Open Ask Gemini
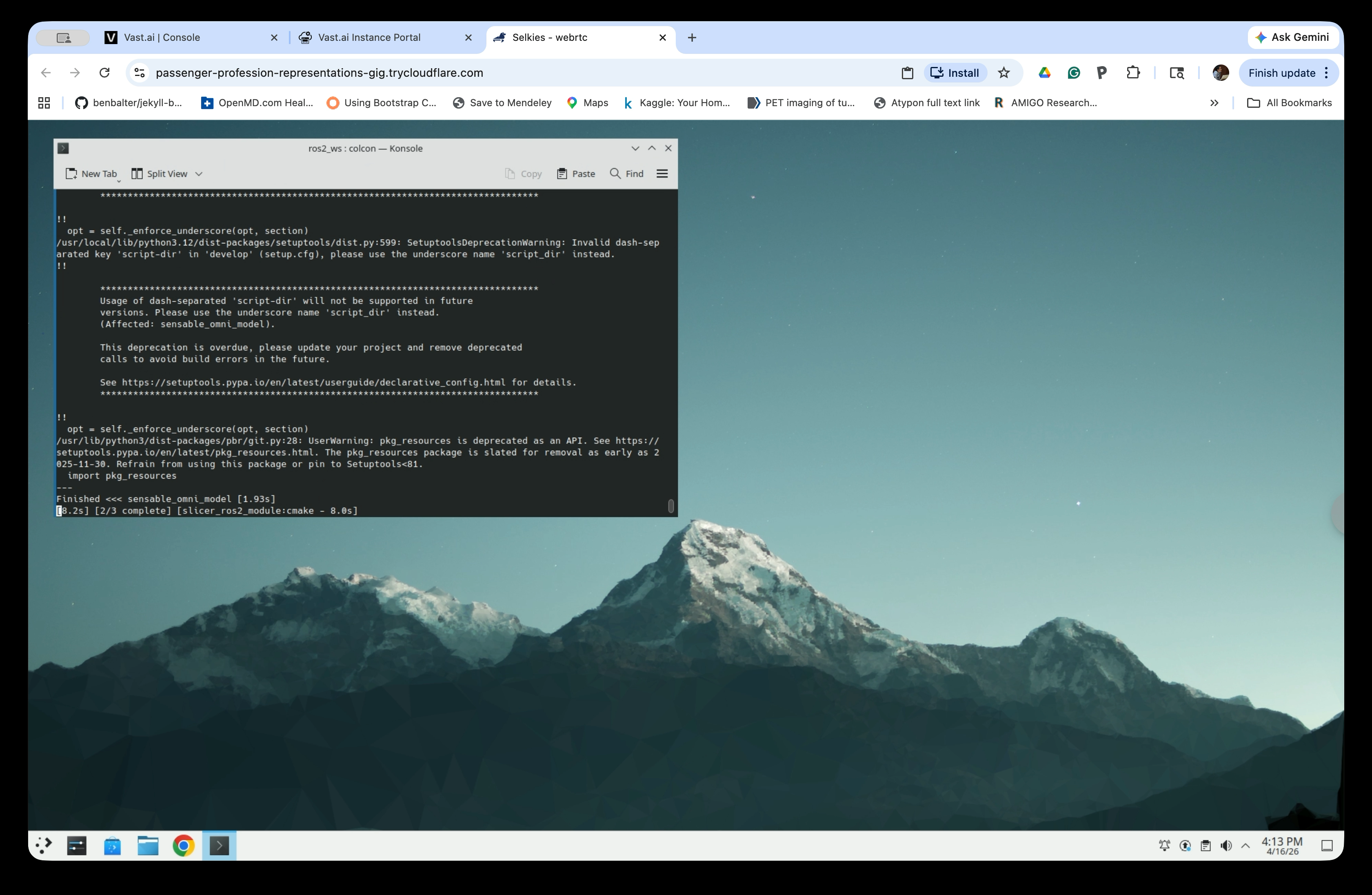 click(1292, 37)
